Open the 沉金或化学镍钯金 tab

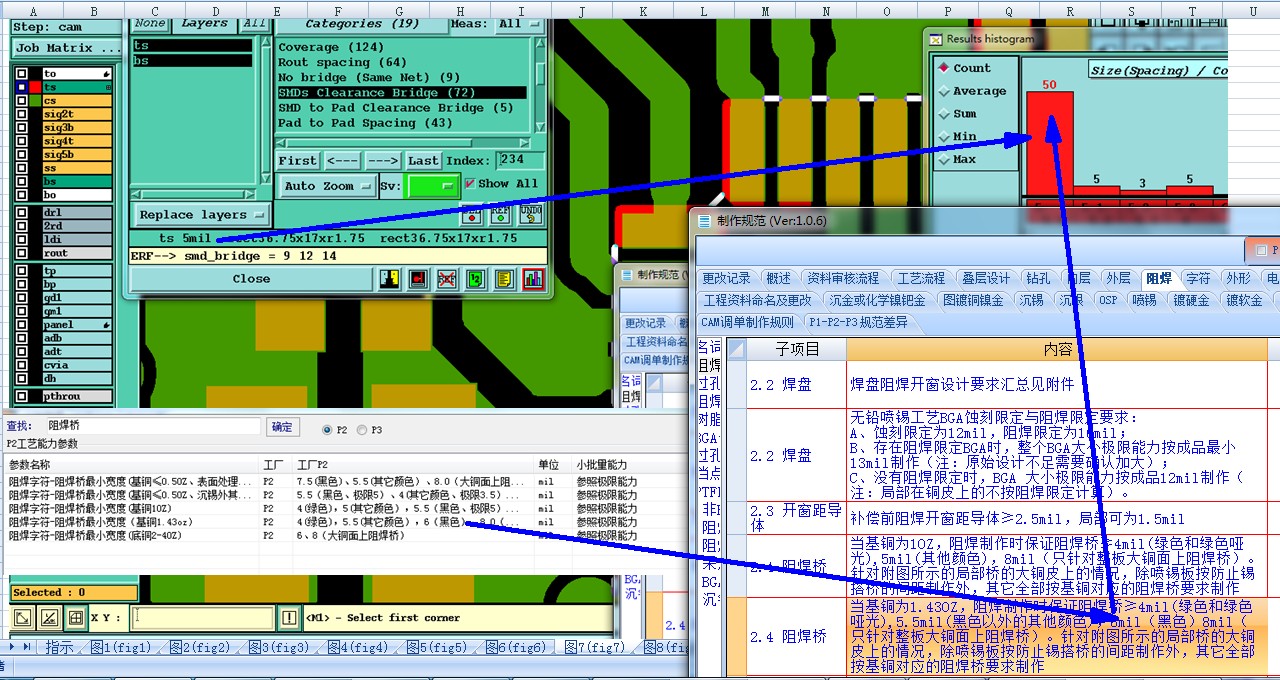click(x=877, y=300)
